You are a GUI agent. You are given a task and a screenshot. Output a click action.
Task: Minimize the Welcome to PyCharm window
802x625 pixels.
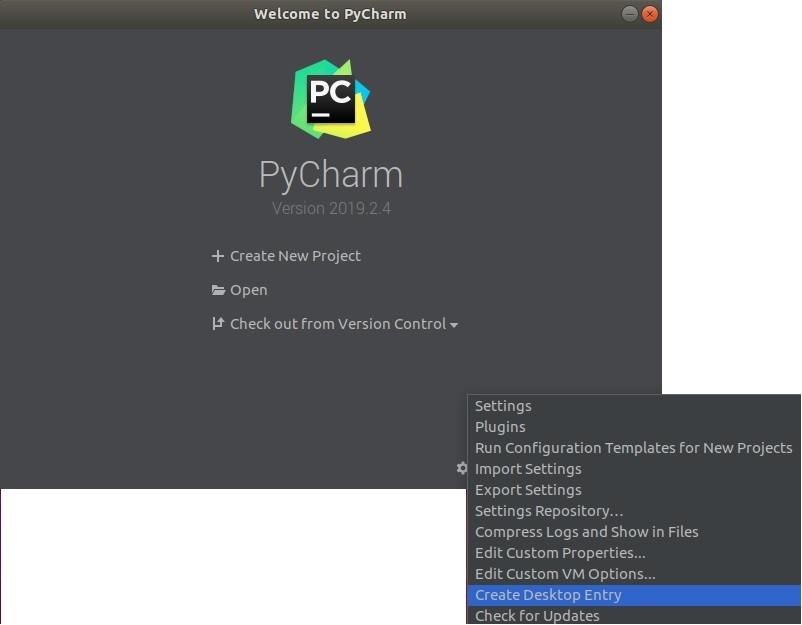[630, 14]
